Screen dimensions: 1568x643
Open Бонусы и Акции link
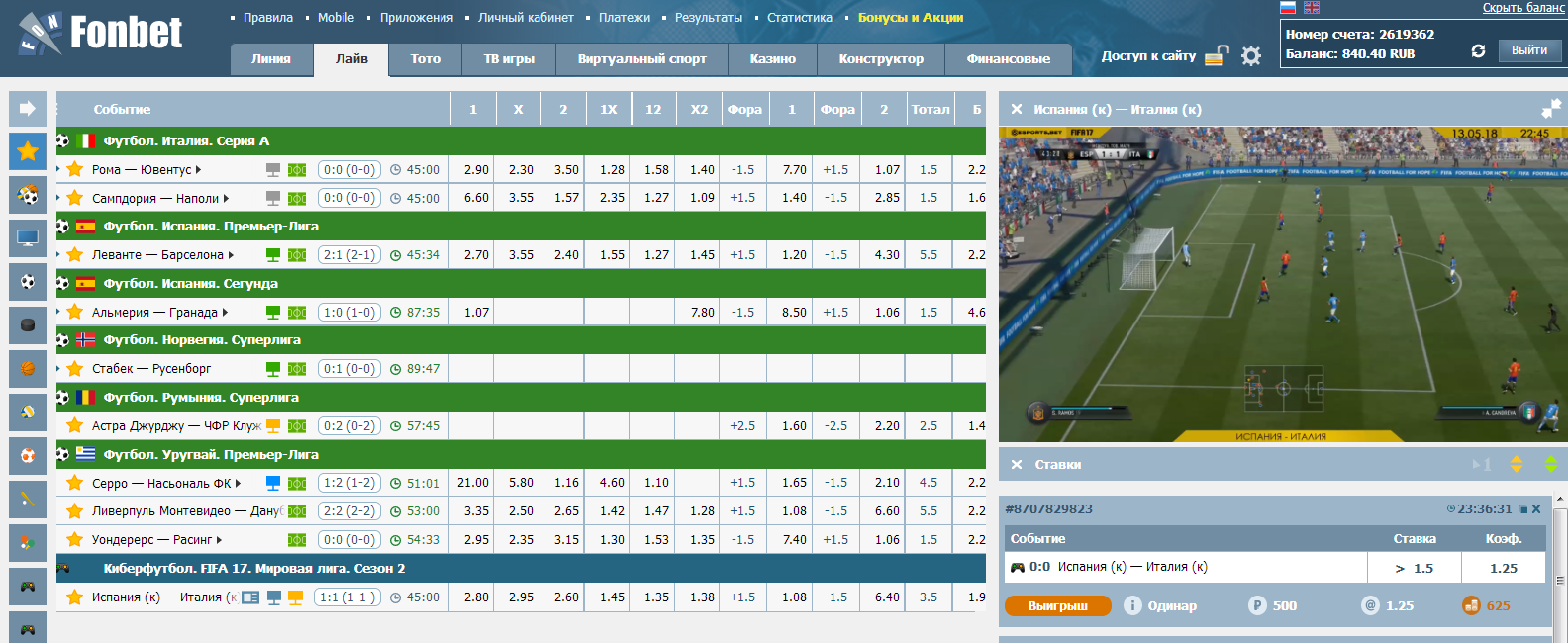pos(911,18)
